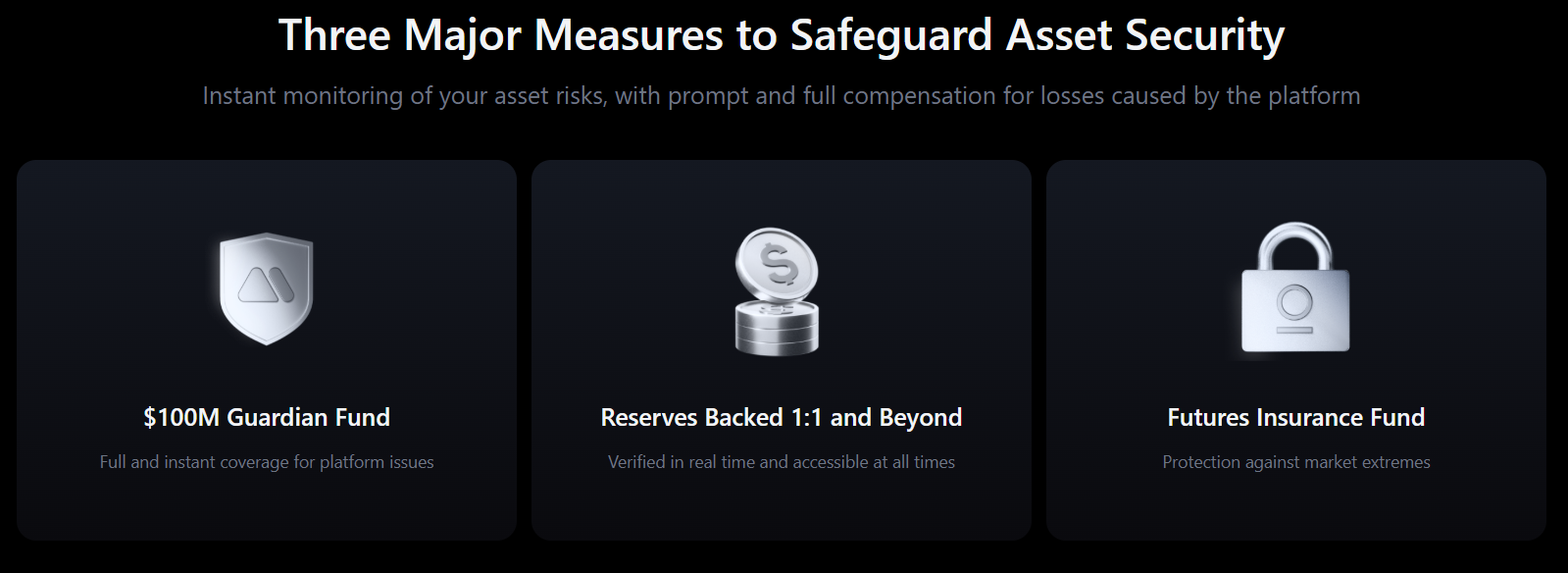Open the Futures Insurance Fund title
The width and height of the screenshot is (1568, 573).
1295,417
